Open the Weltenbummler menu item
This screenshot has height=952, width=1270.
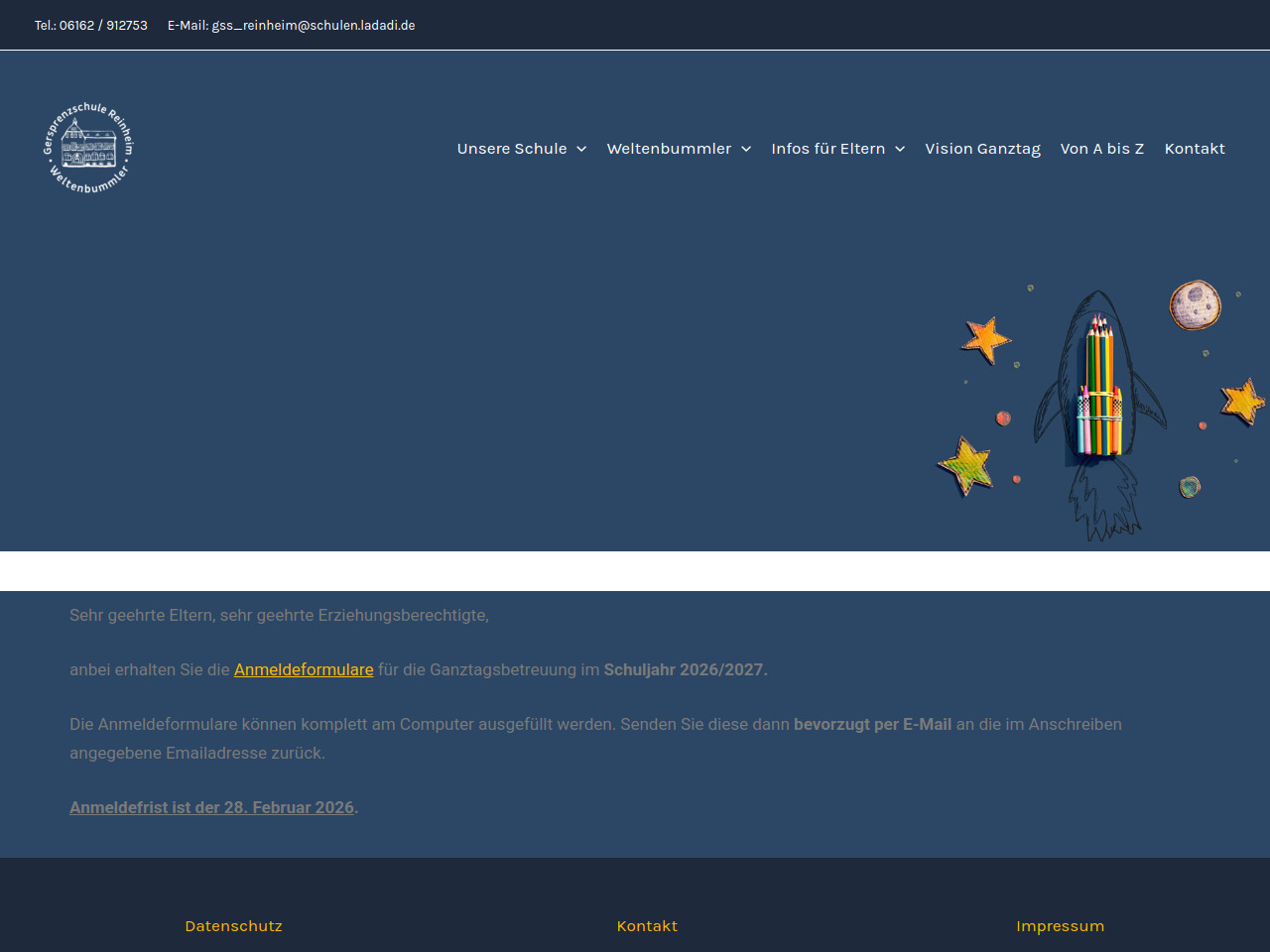669,149
